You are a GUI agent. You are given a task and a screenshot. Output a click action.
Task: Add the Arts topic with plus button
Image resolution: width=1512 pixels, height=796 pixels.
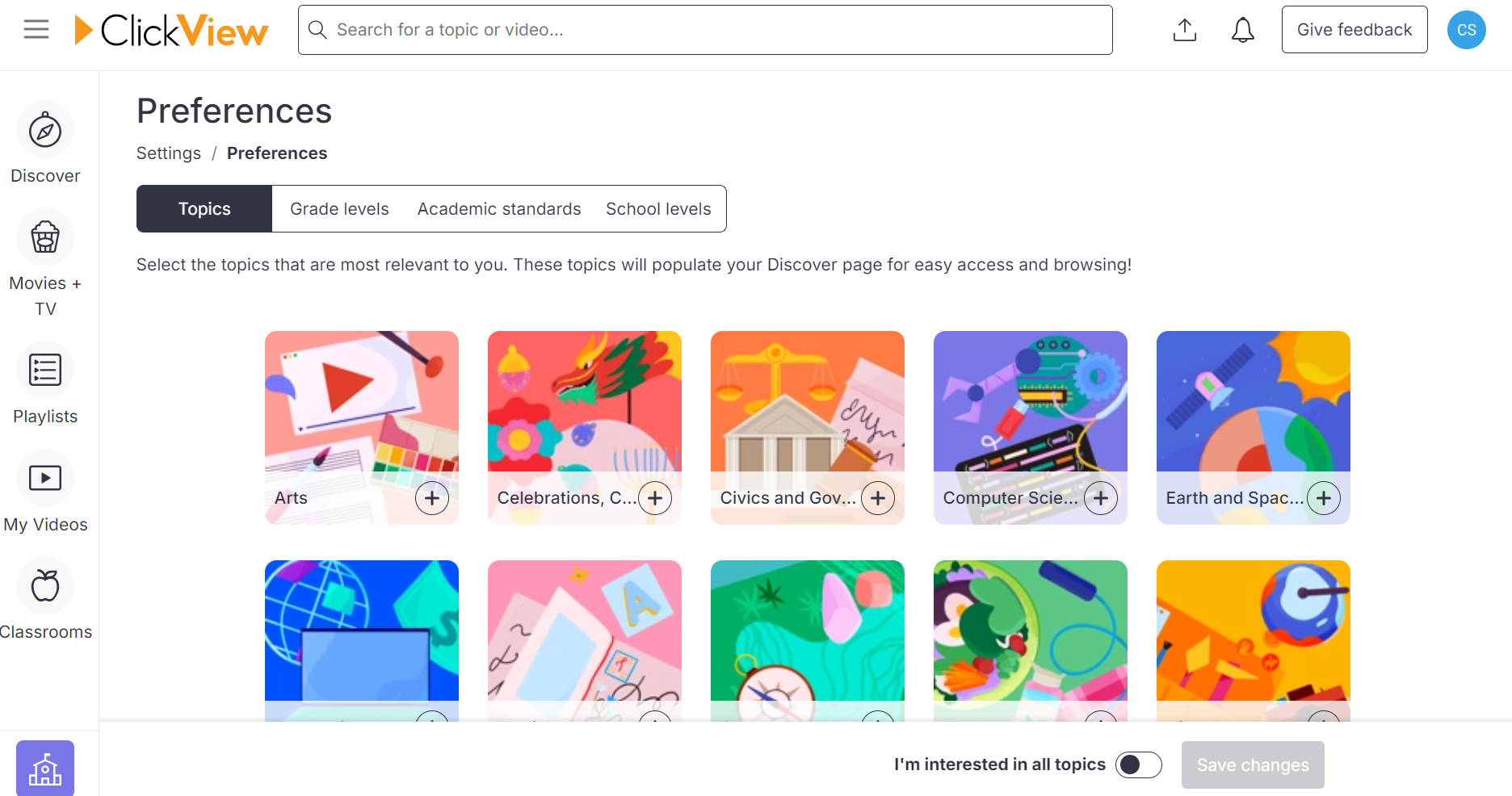tap(432, 498)
